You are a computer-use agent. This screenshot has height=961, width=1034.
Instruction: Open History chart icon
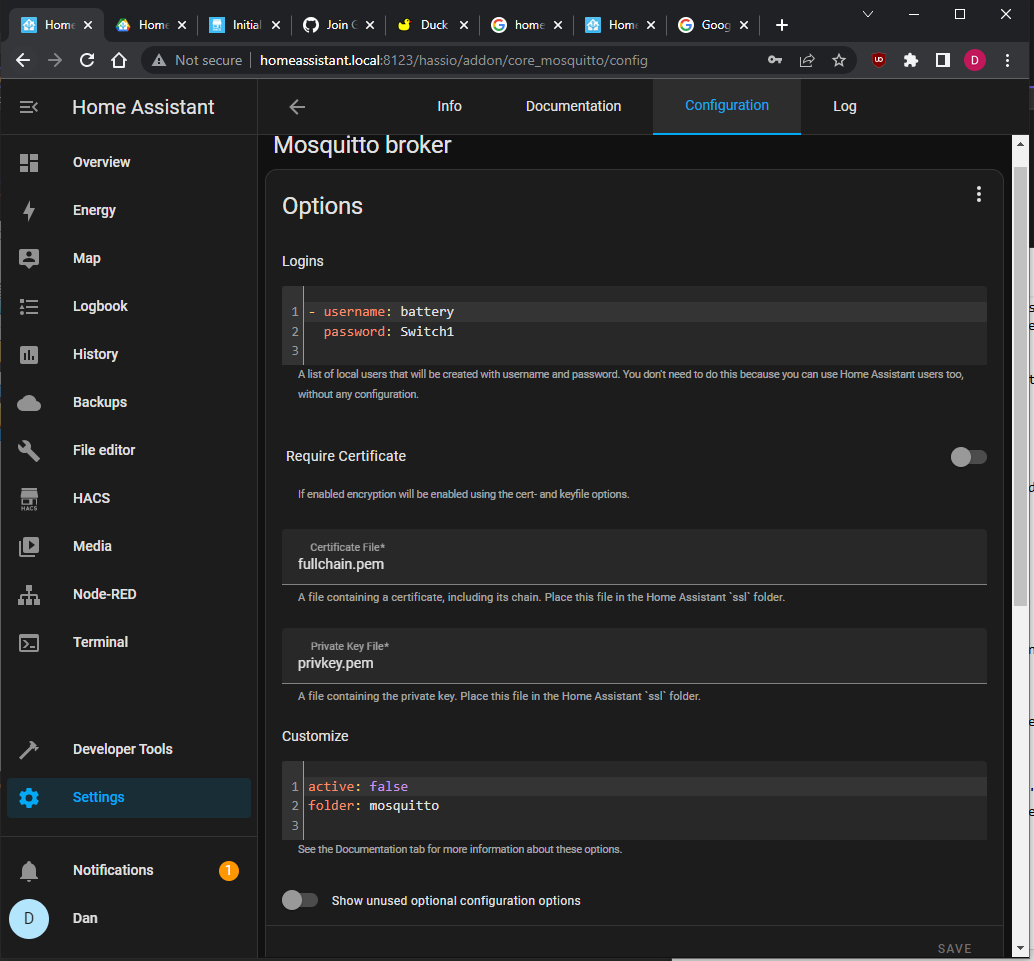tap(29, 355)
